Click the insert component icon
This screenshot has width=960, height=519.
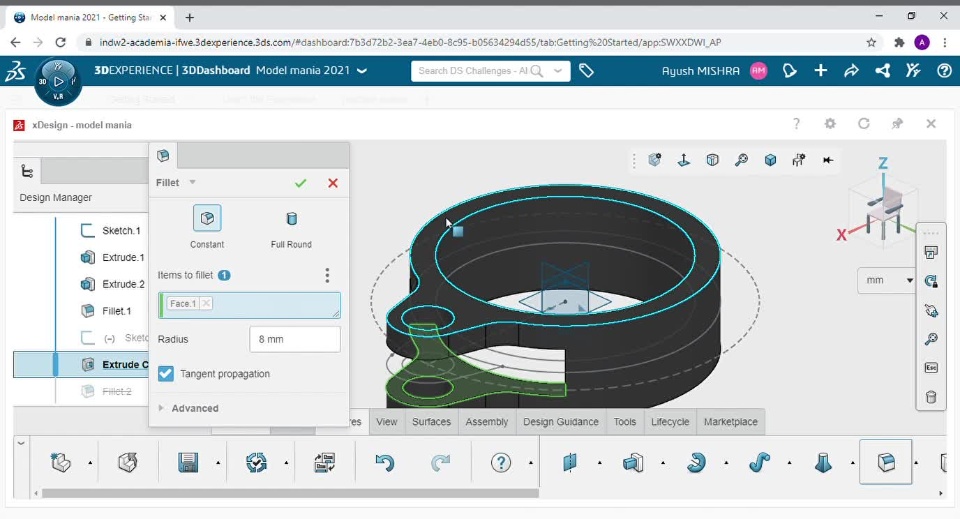tap(128, 463)
